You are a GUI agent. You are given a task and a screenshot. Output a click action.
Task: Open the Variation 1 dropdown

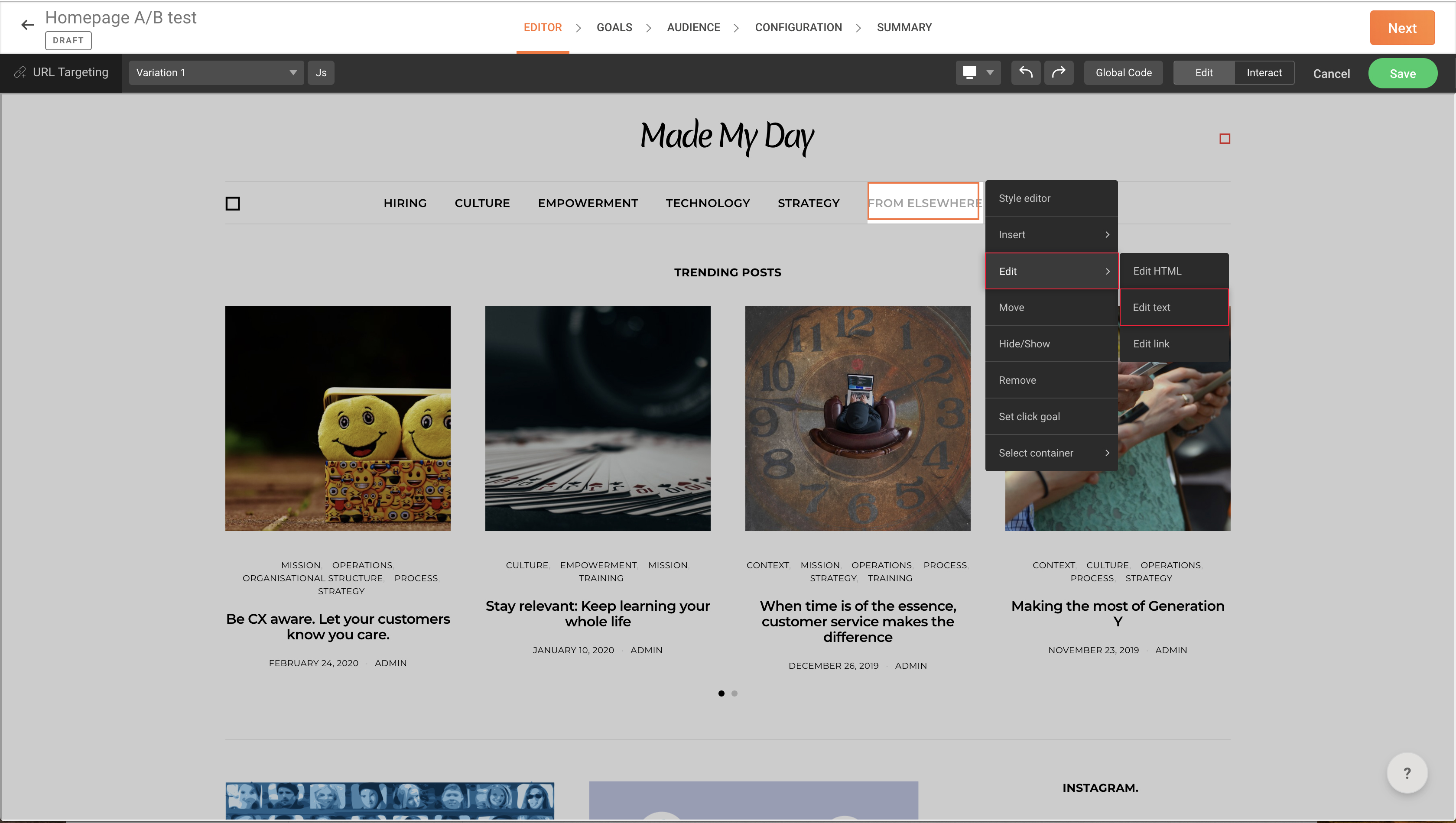(x=216, y=72)
